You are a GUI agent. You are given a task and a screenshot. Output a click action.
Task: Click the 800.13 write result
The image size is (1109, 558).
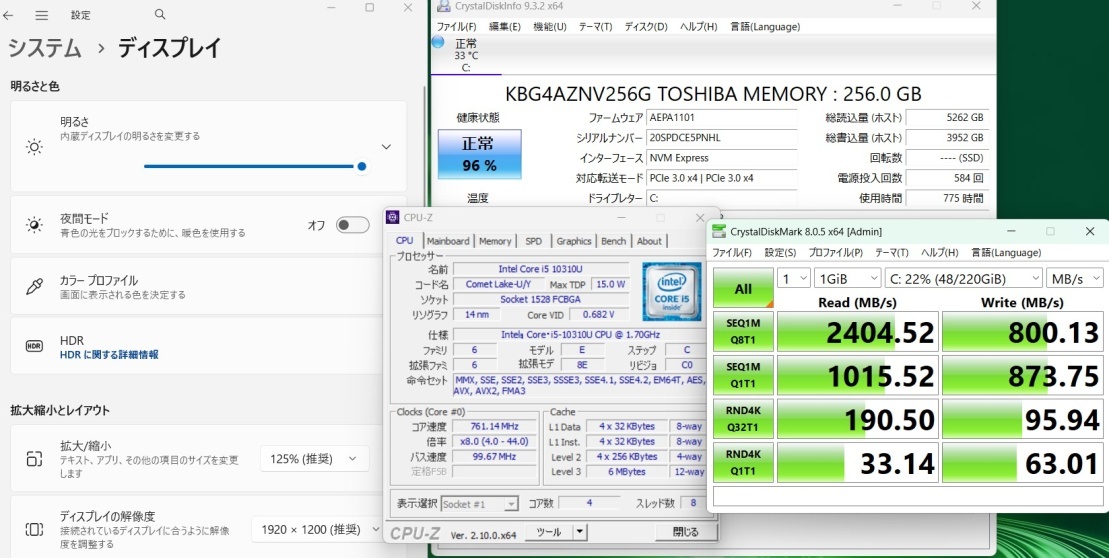tap(1023, 331)
